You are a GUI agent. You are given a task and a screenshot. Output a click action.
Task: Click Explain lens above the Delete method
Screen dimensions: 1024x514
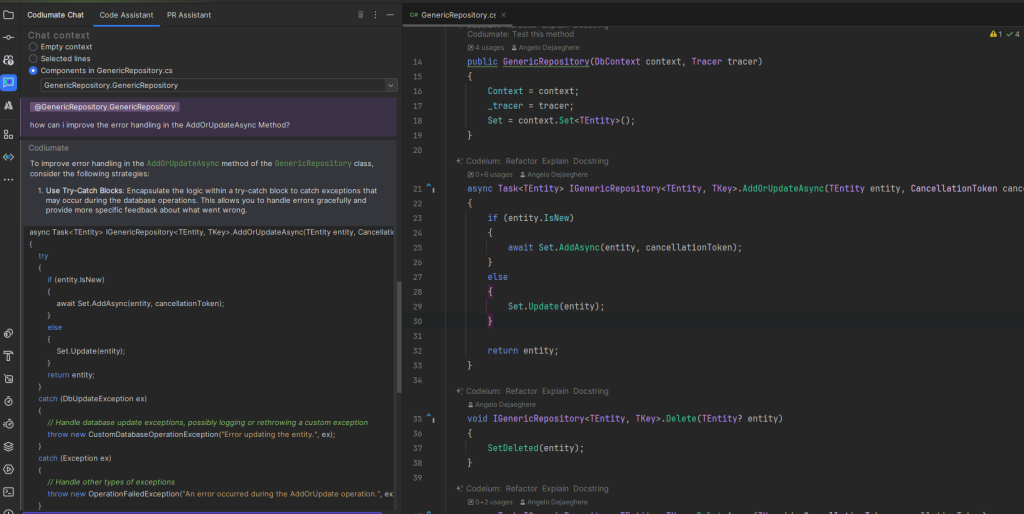coord(555,391)
